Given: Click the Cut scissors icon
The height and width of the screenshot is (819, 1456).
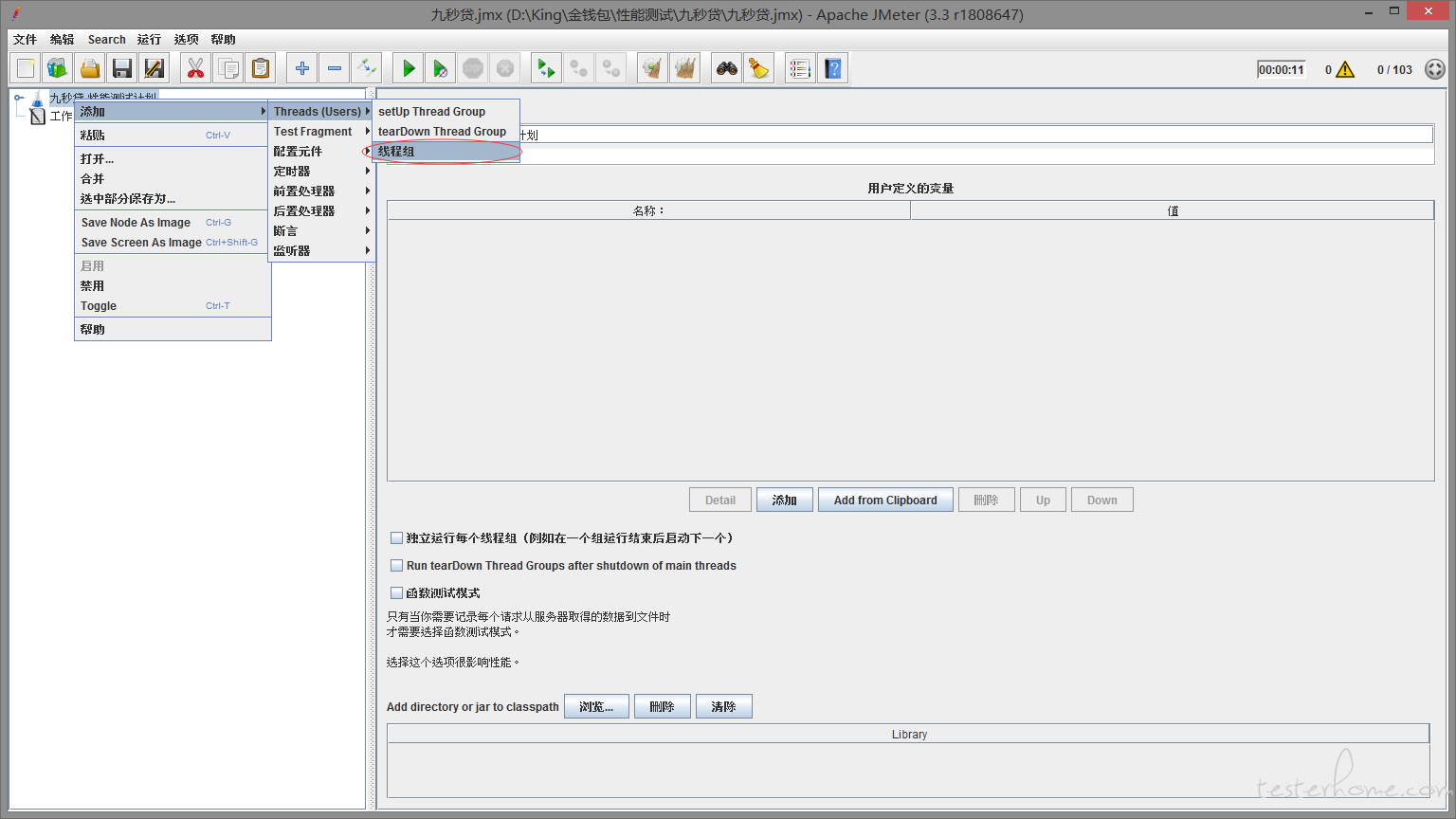Looking at the screenshot, I should coord(196,68).
